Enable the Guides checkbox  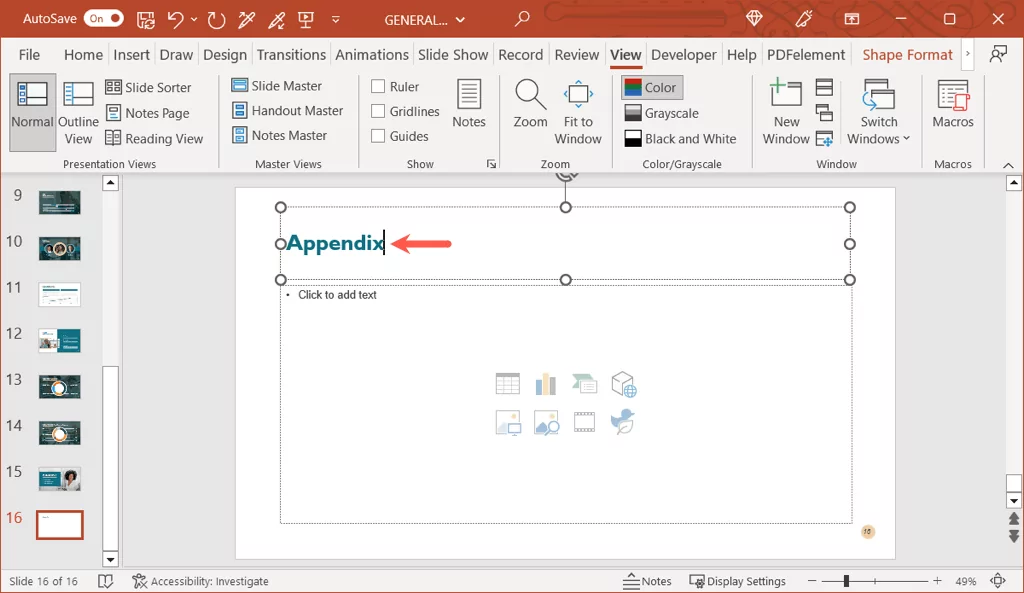click(377, 136)
